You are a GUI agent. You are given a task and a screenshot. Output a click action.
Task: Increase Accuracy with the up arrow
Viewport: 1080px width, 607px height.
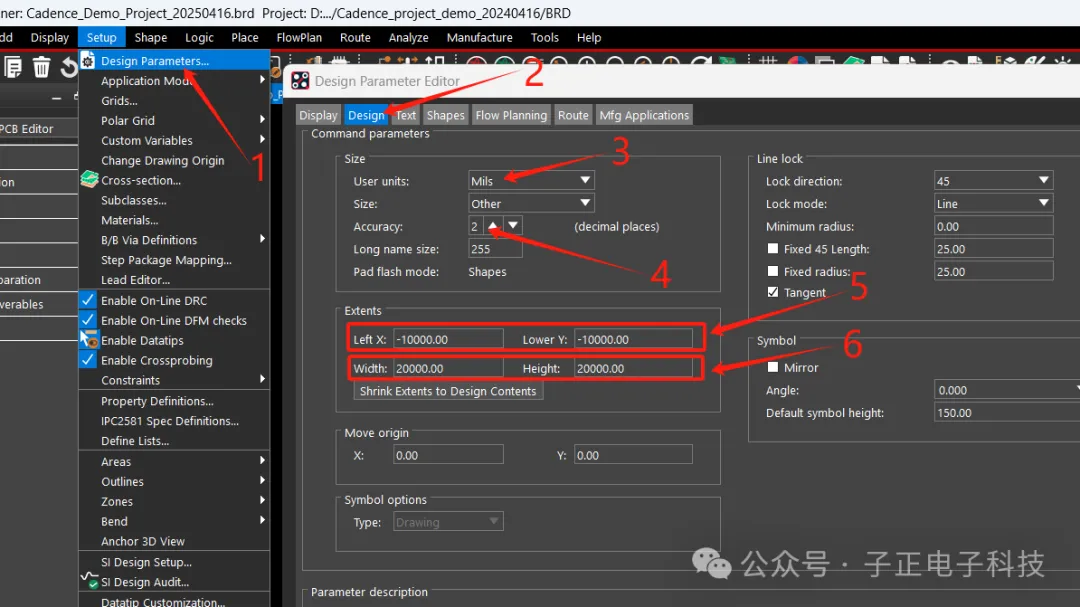(x=492, y=225)
